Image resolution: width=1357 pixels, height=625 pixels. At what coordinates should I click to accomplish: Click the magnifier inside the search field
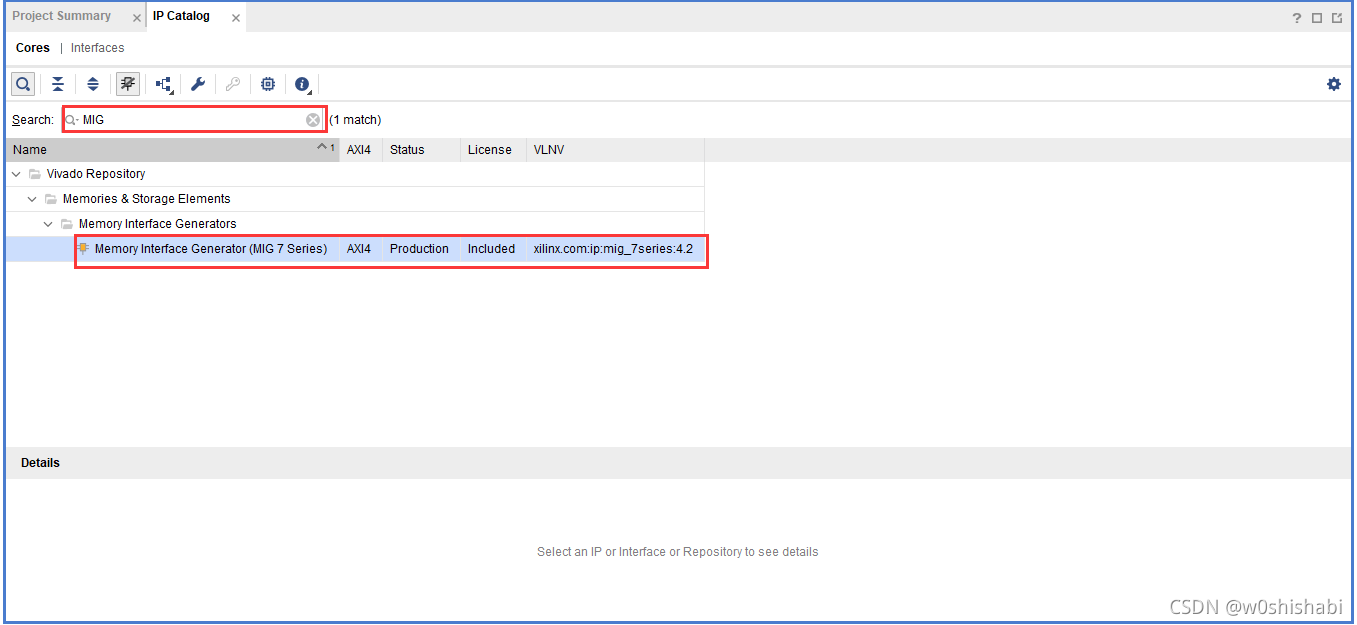[72, 120]
